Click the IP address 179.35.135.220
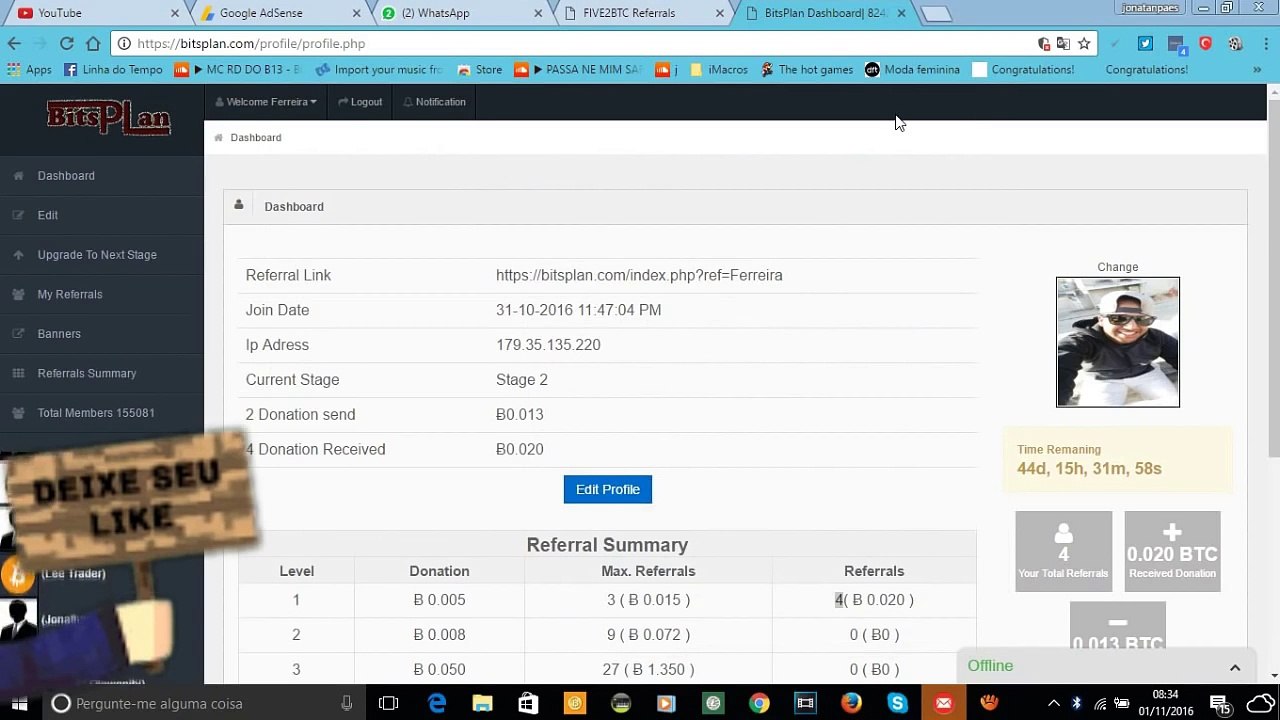 tap(548, 345)
